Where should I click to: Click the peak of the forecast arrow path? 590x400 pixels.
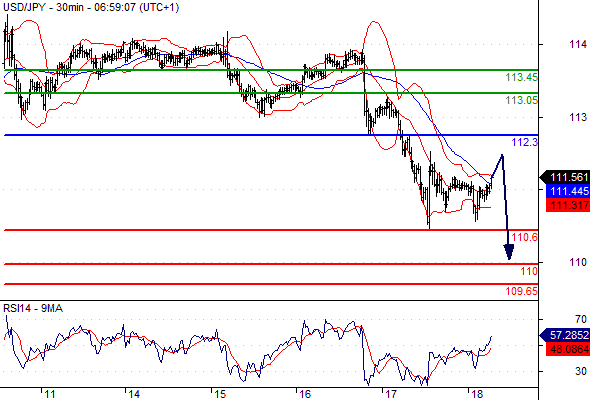click(x=502, y=155)
